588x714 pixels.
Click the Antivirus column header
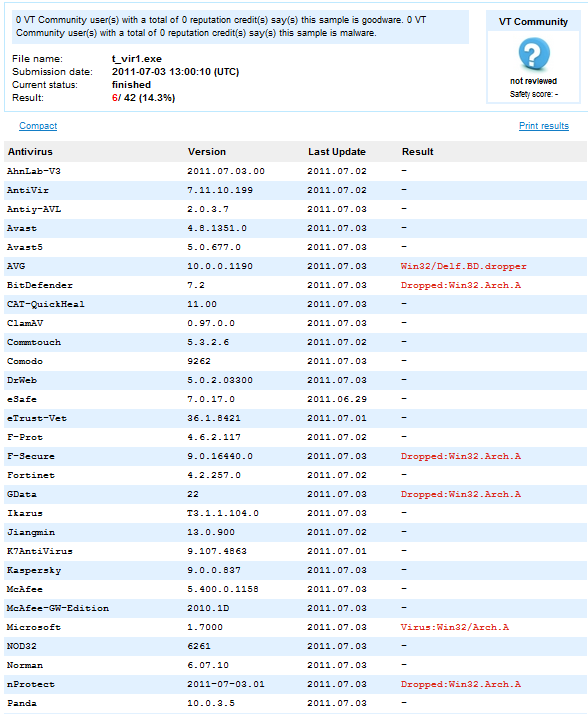click(30, 152)
